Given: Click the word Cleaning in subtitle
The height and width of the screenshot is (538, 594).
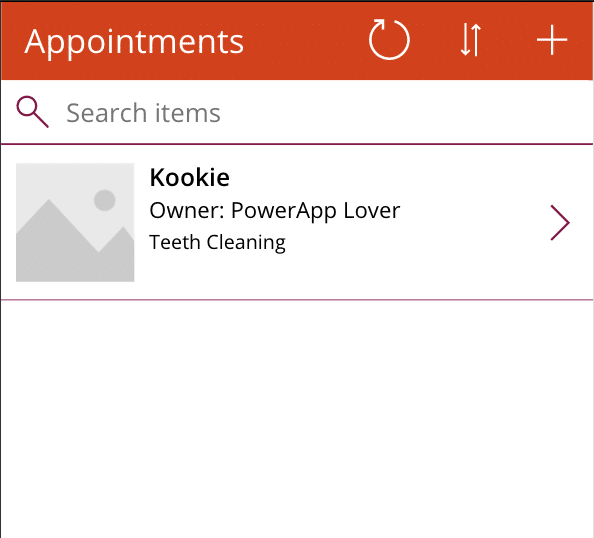Looking at the screenshot, I should coord(246,242).
